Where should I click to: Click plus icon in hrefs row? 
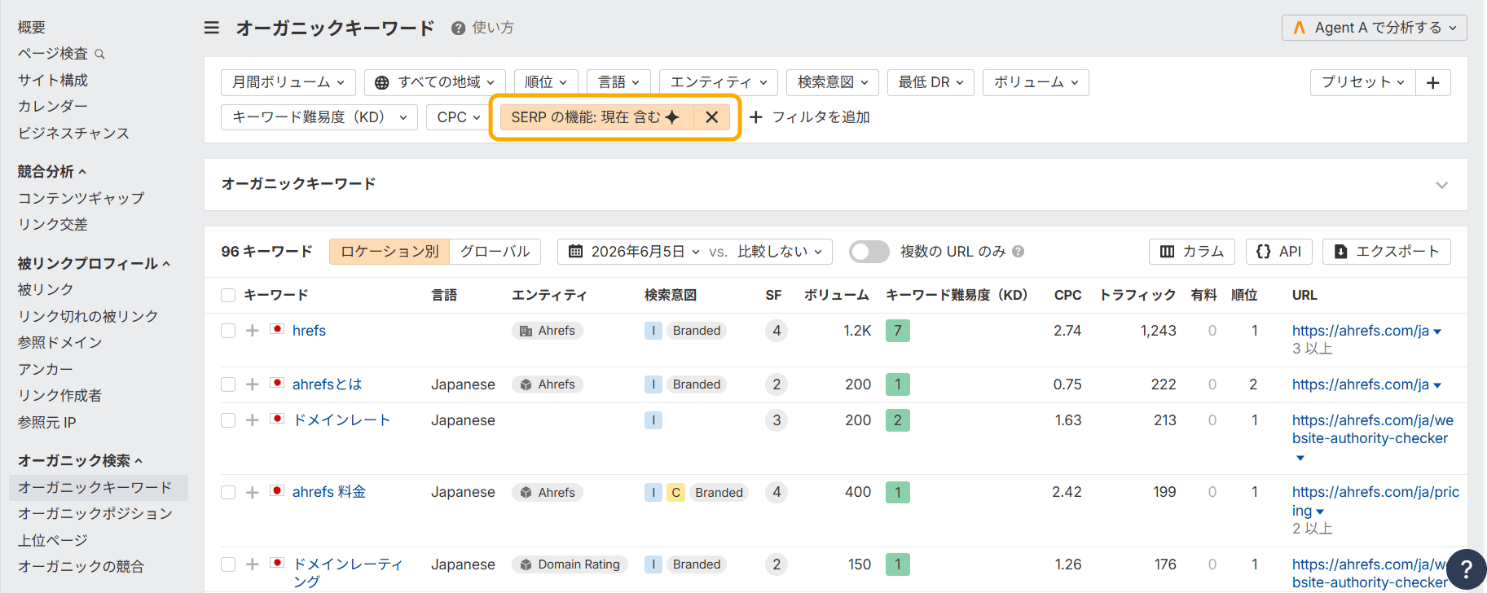[252, 330]
